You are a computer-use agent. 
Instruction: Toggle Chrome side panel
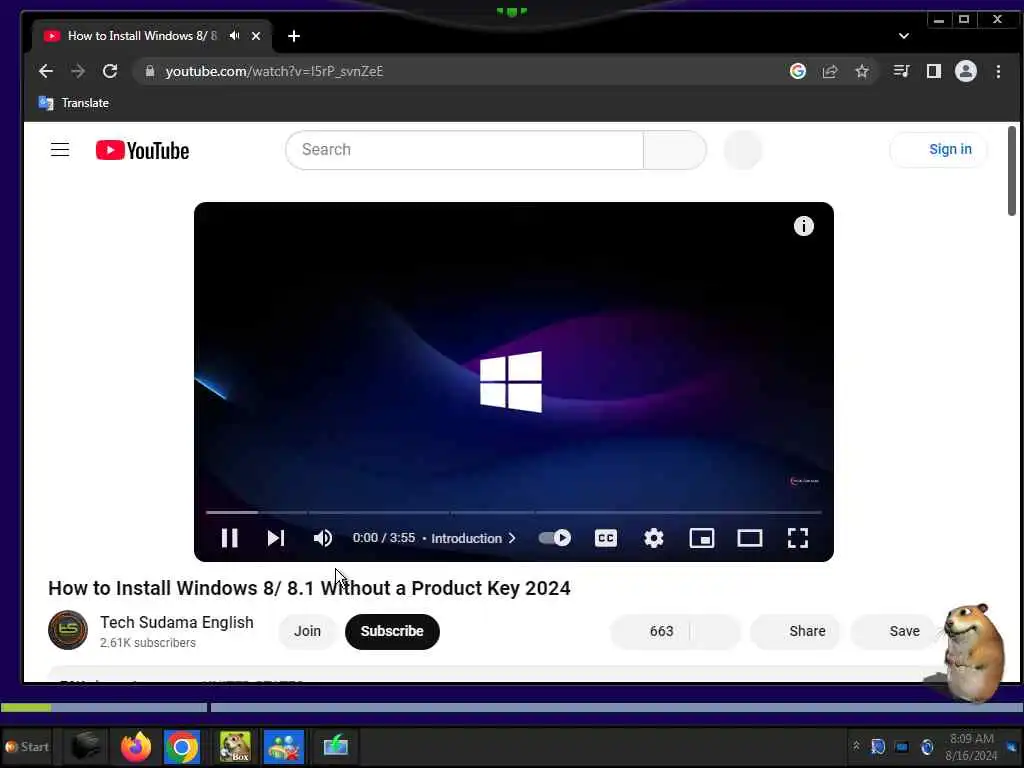click(934, 71)
